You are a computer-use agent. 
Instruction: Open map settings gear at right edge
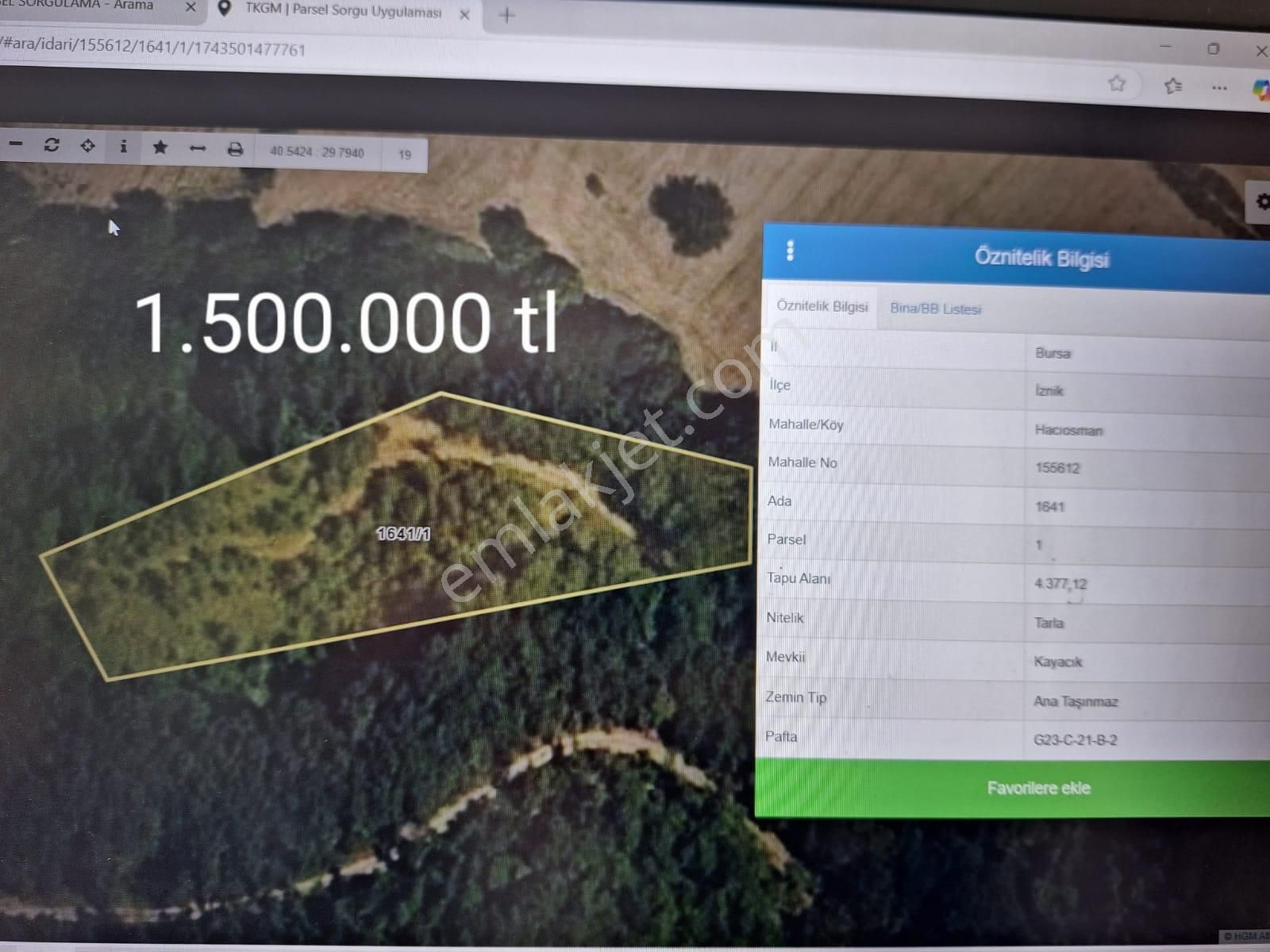point(1261,202)
